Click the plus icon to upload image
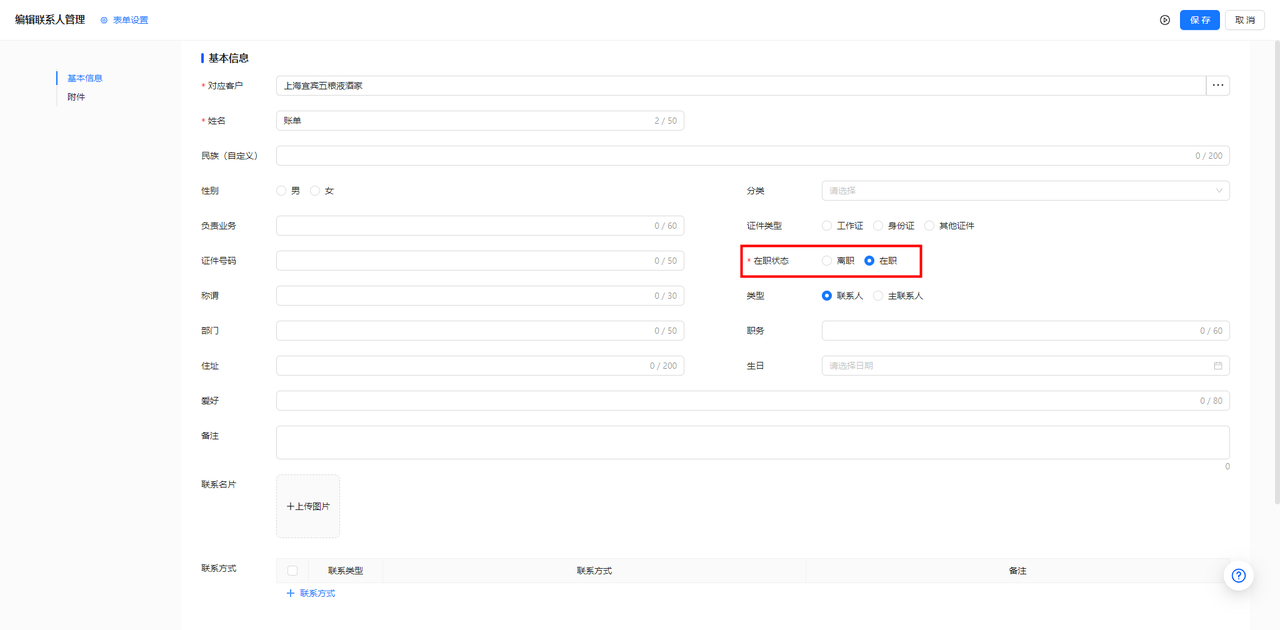1280x630 pixels. pyautogui.click(x=290, y=507)
